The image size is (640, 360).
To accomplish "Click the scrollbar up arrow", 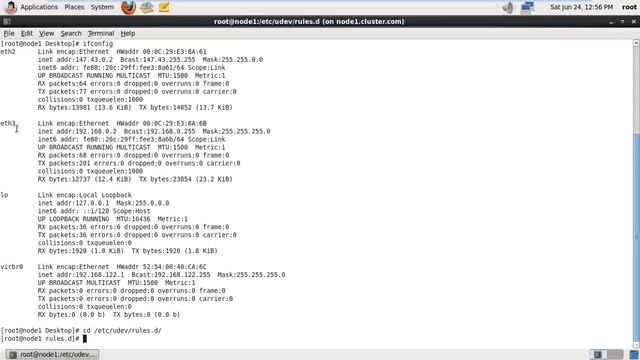I will click(636, 42).
